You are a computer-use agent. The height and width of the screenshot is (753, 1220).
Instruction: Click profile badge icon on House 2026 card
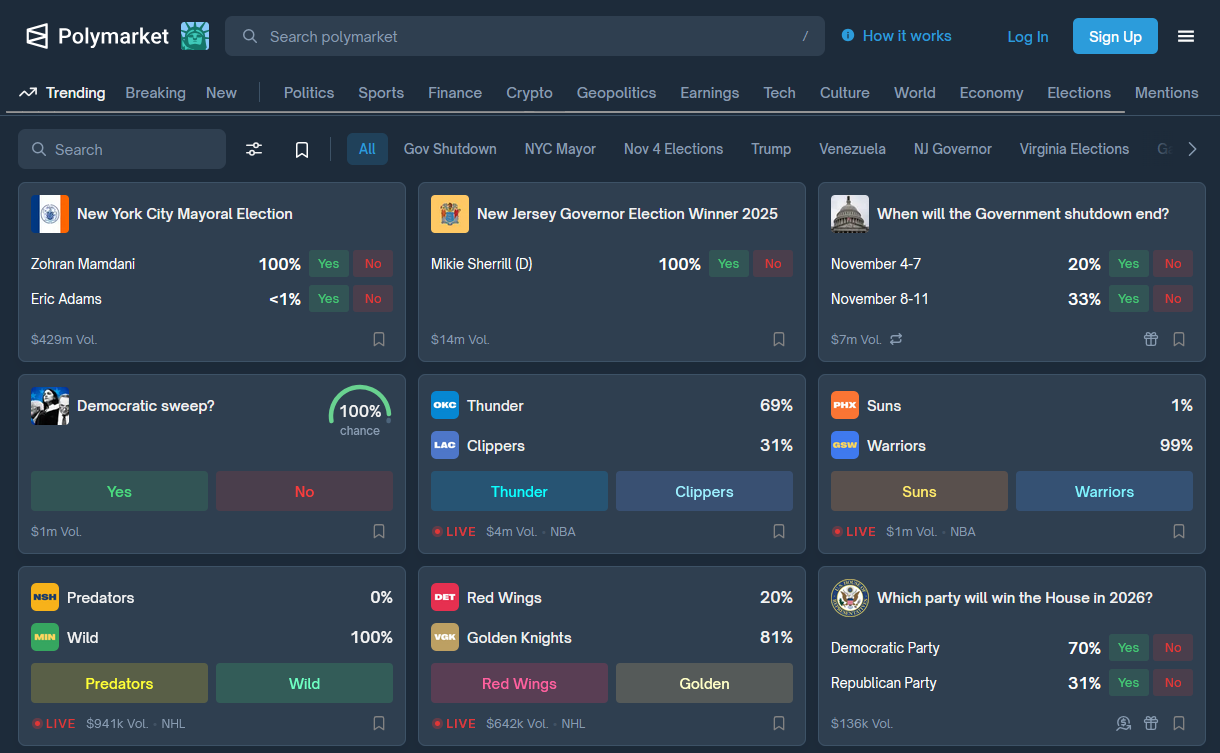tap(1123, 723)
